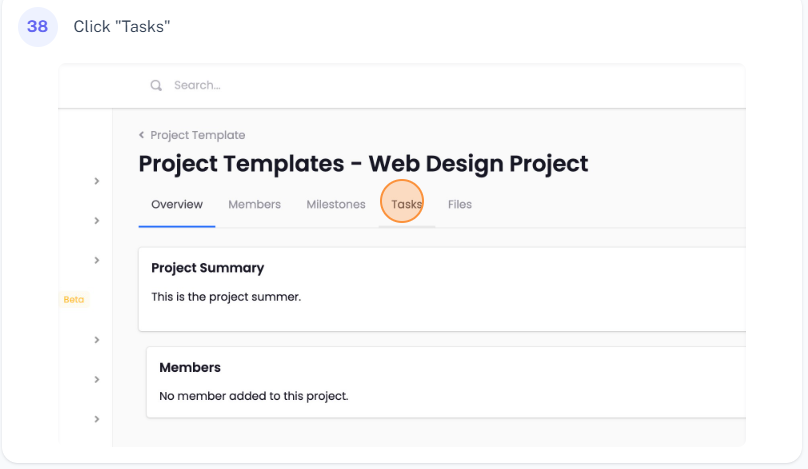The width and height of the screenshot is (808, 469).
Task: Follow the Project Template breadcrumb link
Action: pos(198,135)
